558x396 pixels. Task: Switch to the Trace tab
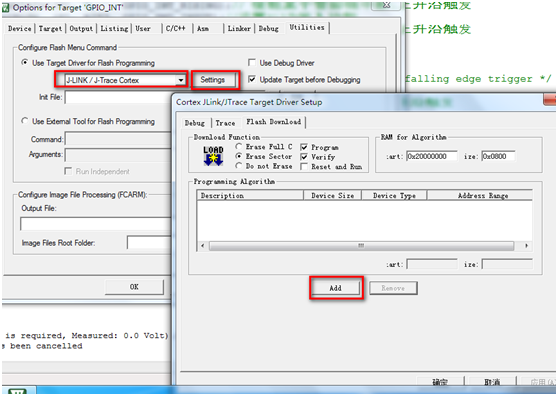(225, 123)
